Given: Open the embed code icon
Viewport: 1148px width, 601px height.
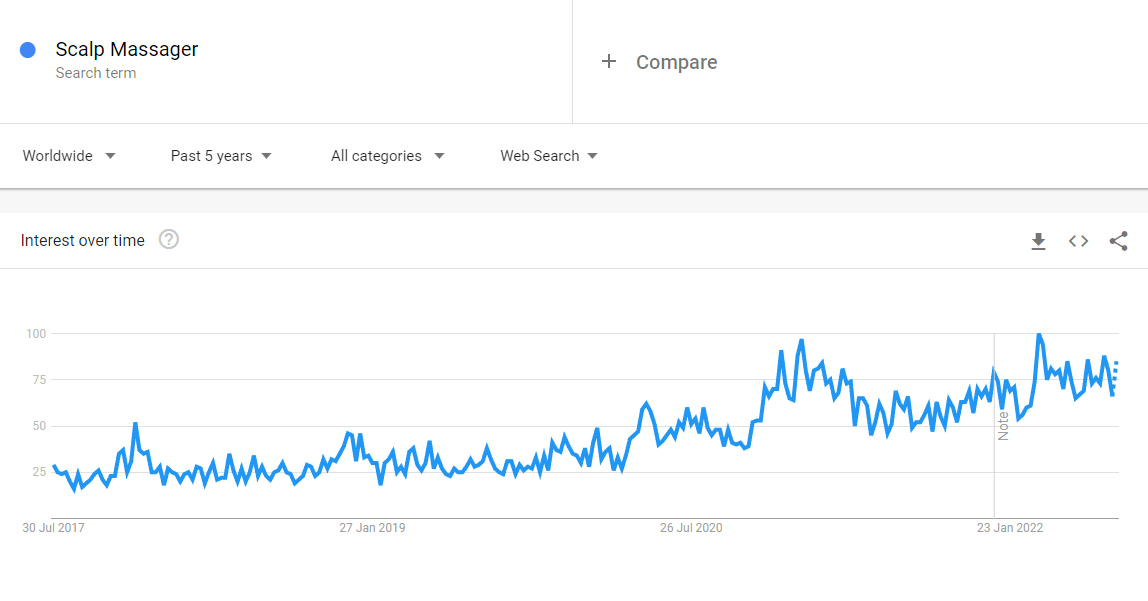Looking at the screenshot, I should pyautogui.click(x=1078, y=241).
